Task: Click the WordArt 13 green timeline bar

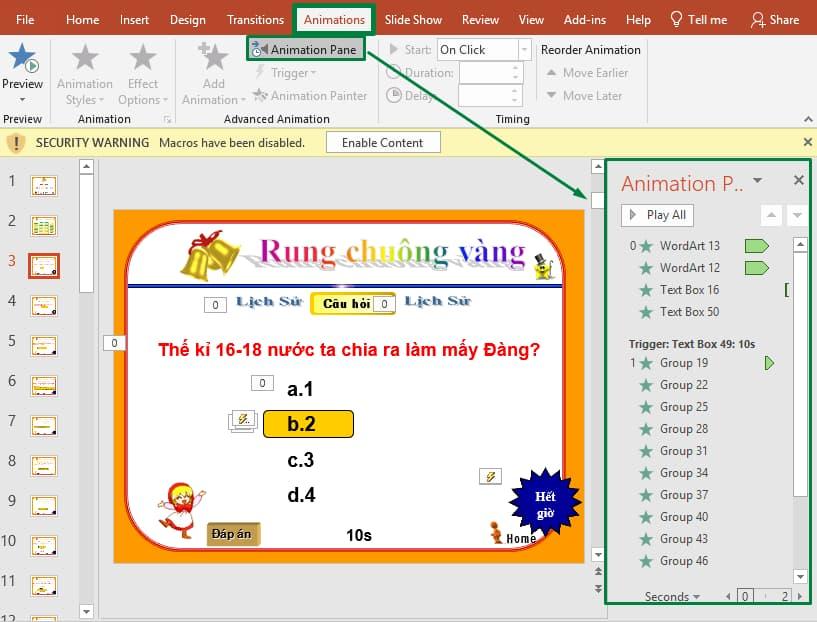Action: point(757,245)
